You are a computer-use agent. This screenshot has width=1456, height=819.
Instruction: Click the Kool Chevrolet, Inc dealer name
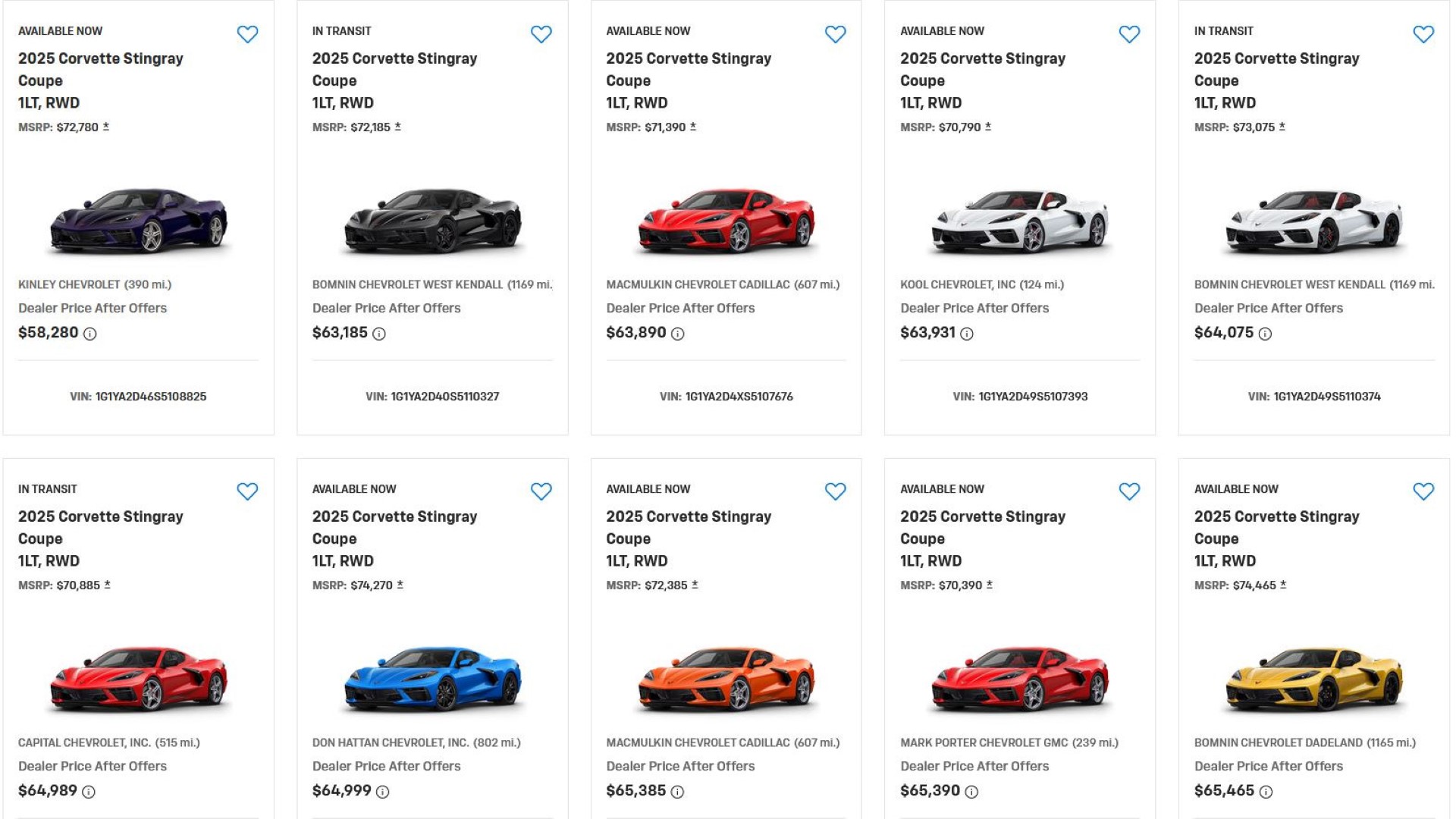tap(957, 284)
